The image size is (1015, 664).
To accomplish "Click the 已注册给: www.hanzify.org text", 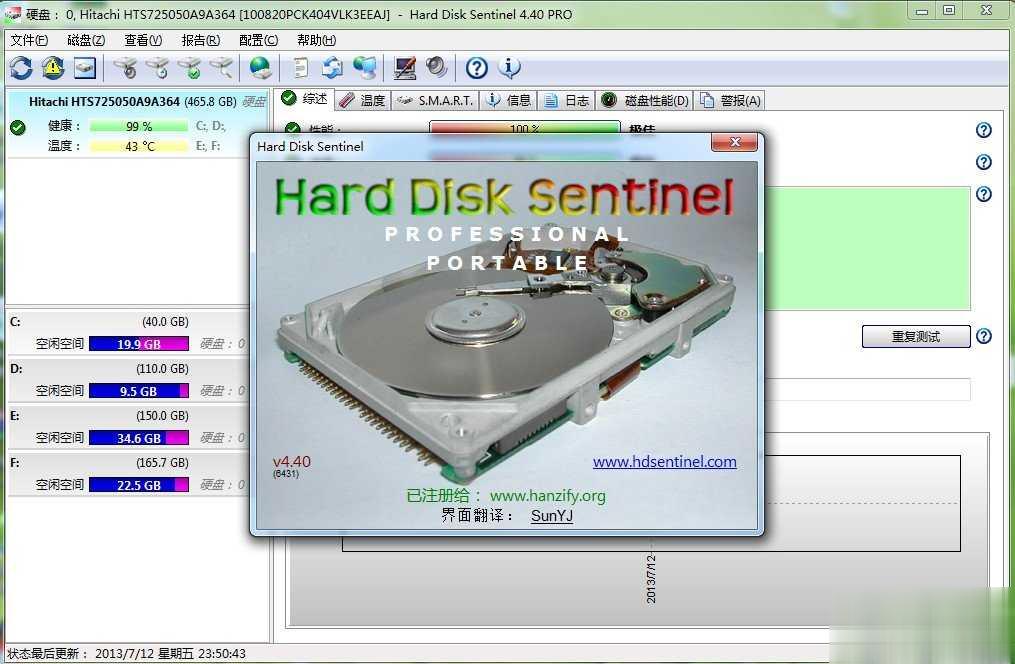I will coord(506,496).
